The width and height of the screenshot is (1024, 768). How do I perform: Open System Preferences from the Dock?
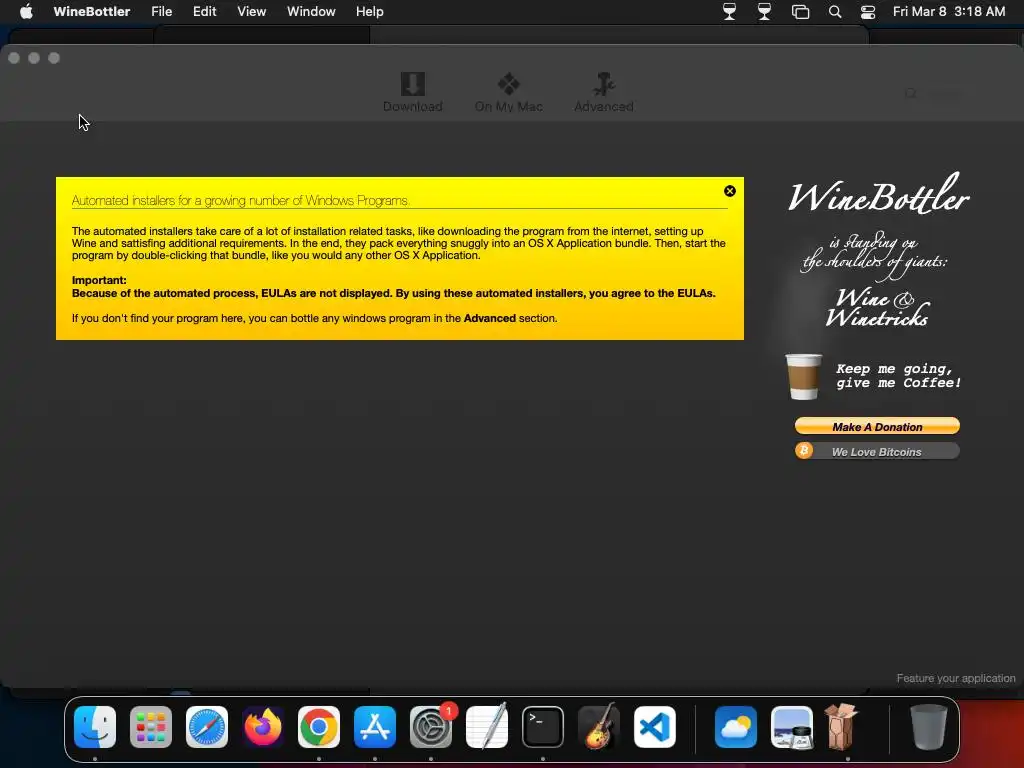coord(431,727)
